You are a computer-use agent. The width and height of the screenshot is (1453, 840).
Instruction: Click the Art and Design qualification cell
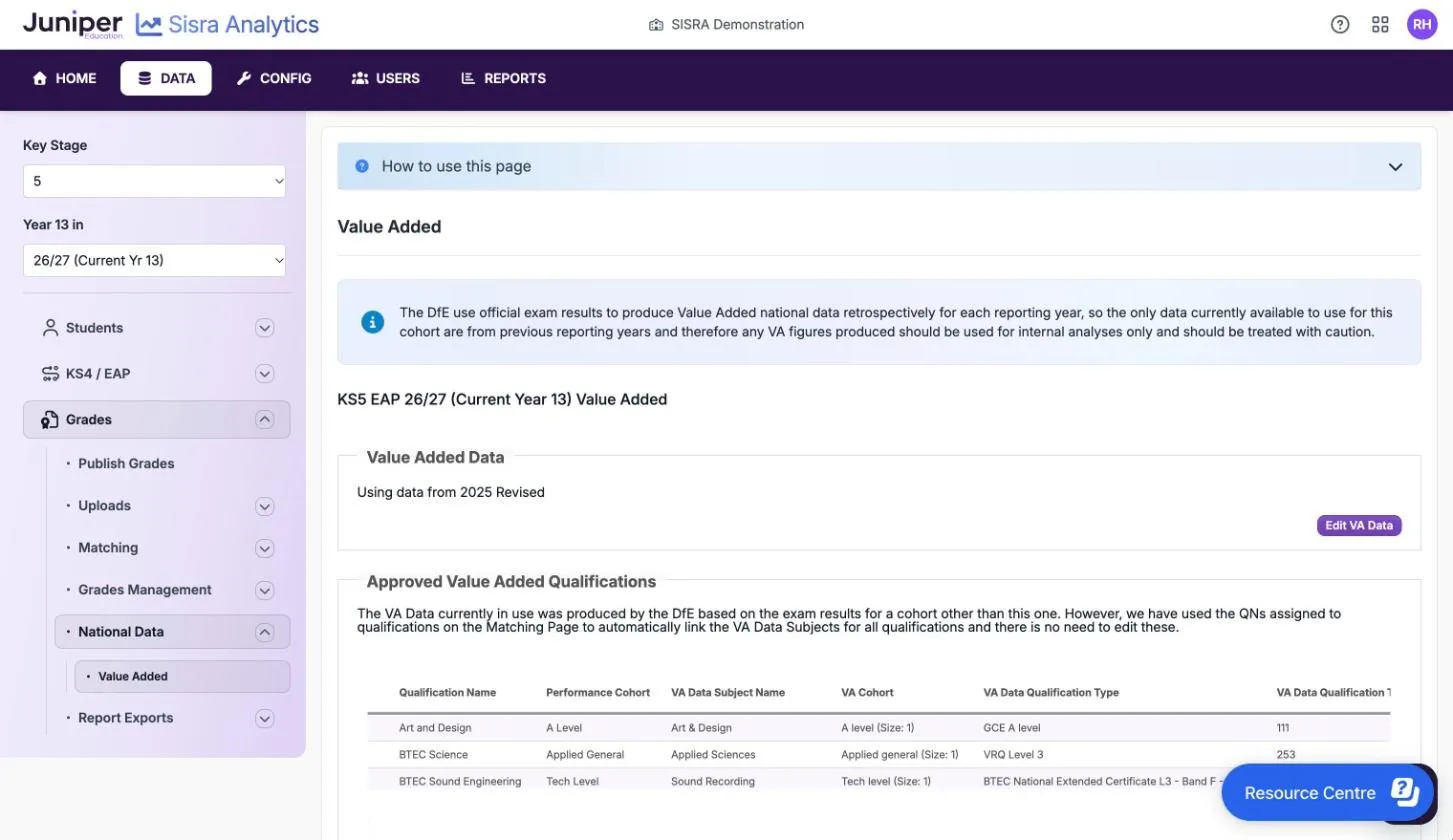point(435,728)
